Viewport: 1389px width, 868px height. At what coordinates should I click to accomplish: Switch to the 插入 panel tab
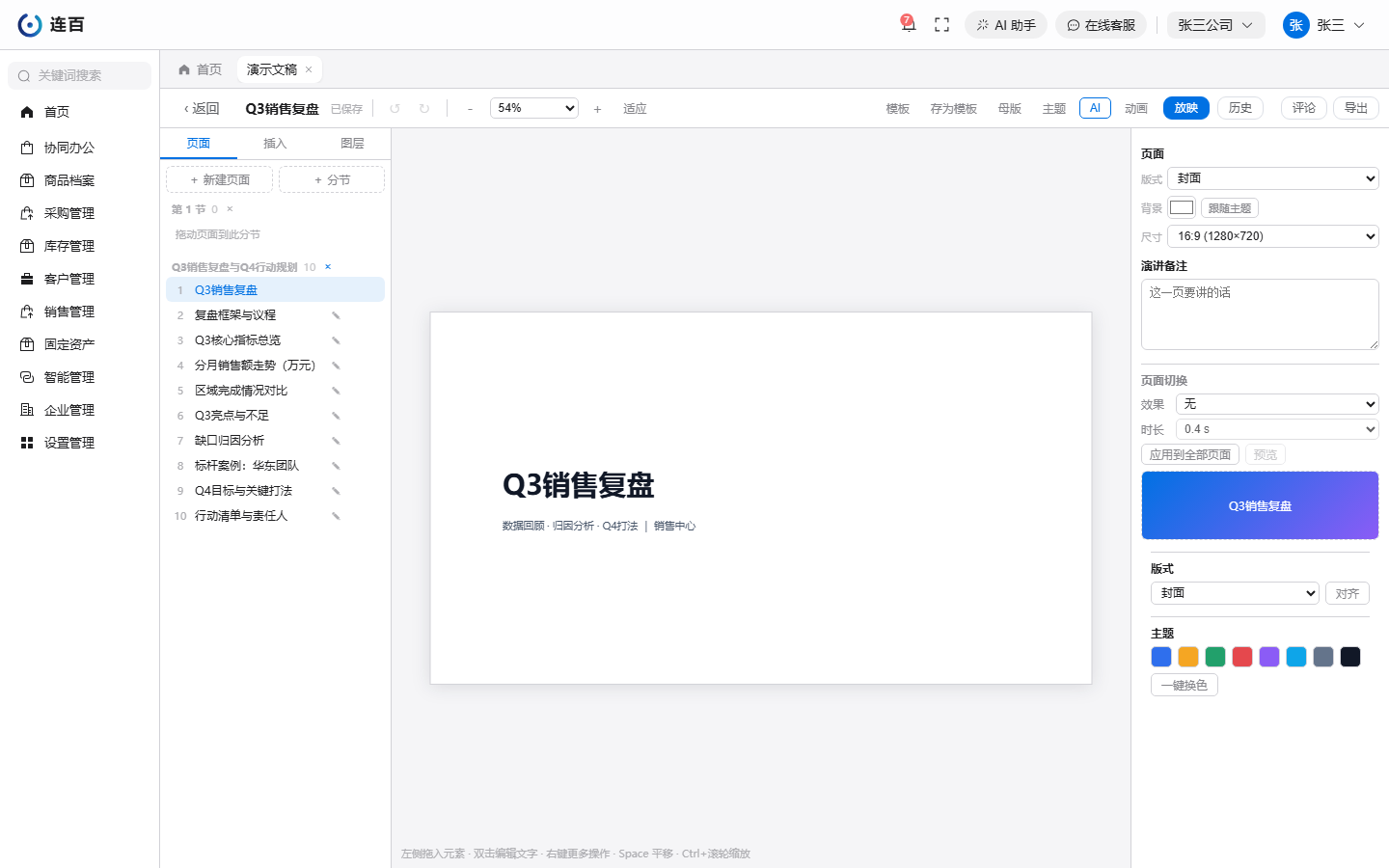275,144
